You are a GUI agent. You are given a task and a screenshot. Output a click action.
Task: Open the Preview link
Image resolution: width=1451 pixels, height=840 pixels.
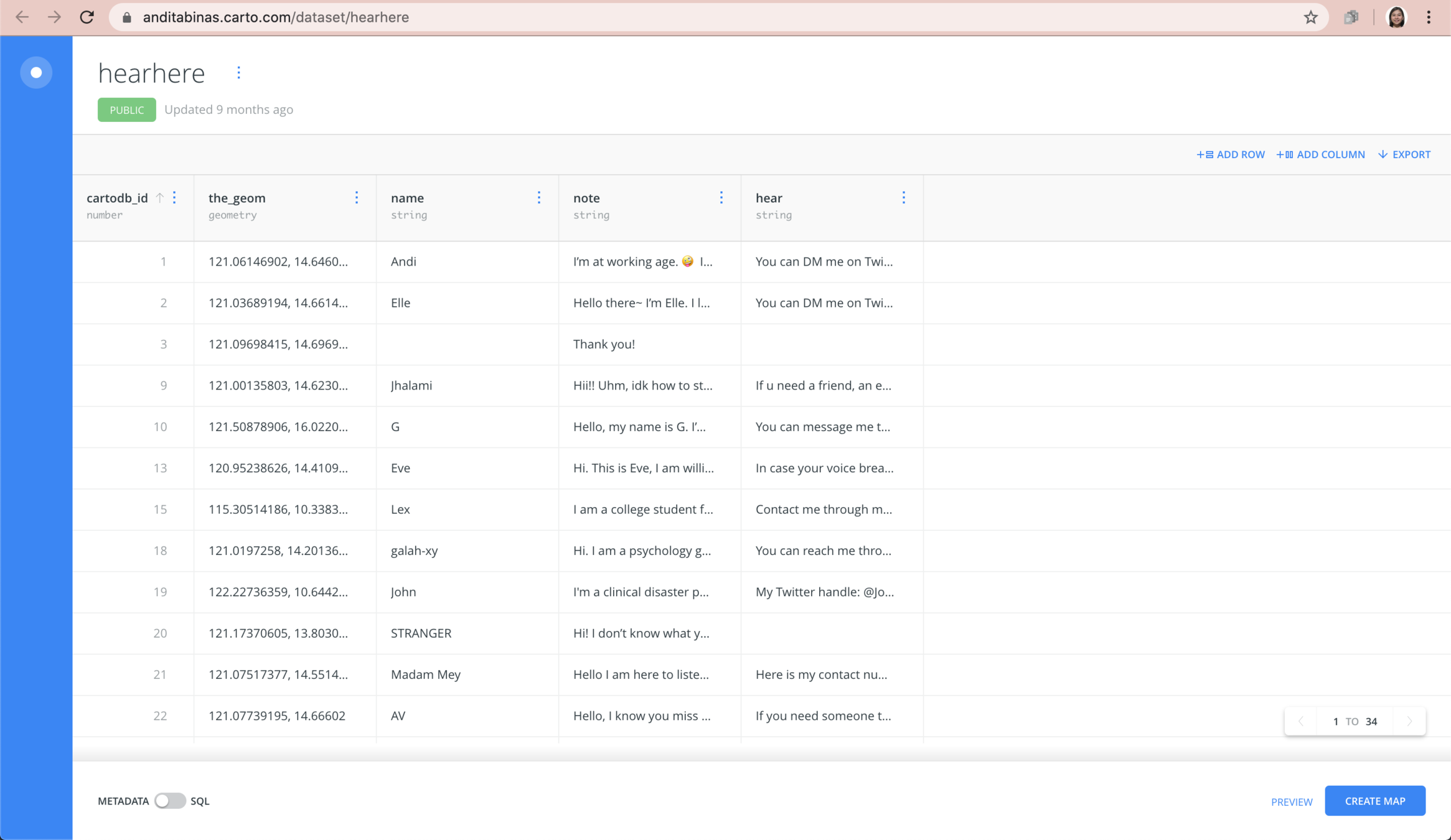coord(1292,802)
